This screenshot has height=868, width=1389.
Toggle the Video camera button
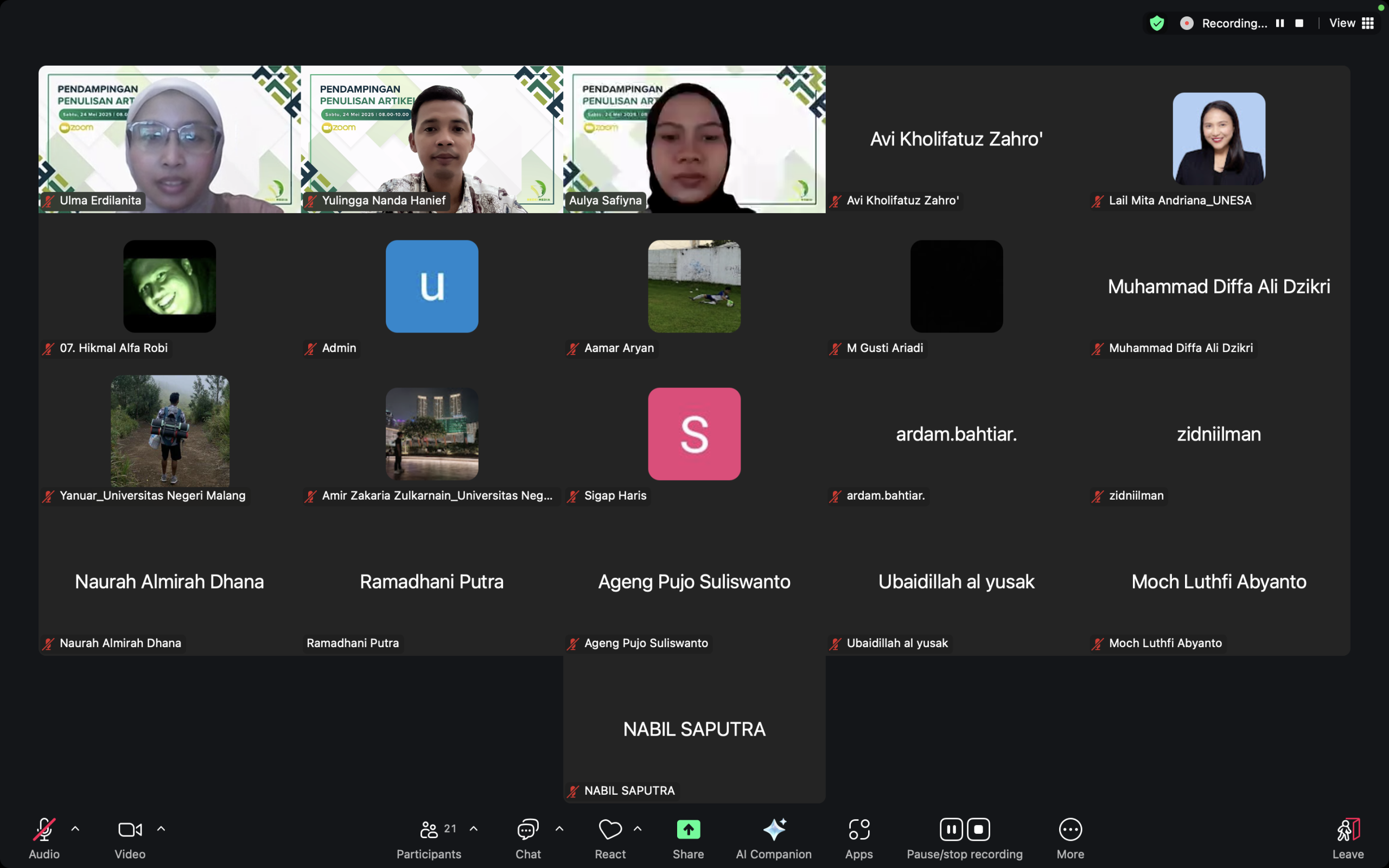tap(130, 829)
